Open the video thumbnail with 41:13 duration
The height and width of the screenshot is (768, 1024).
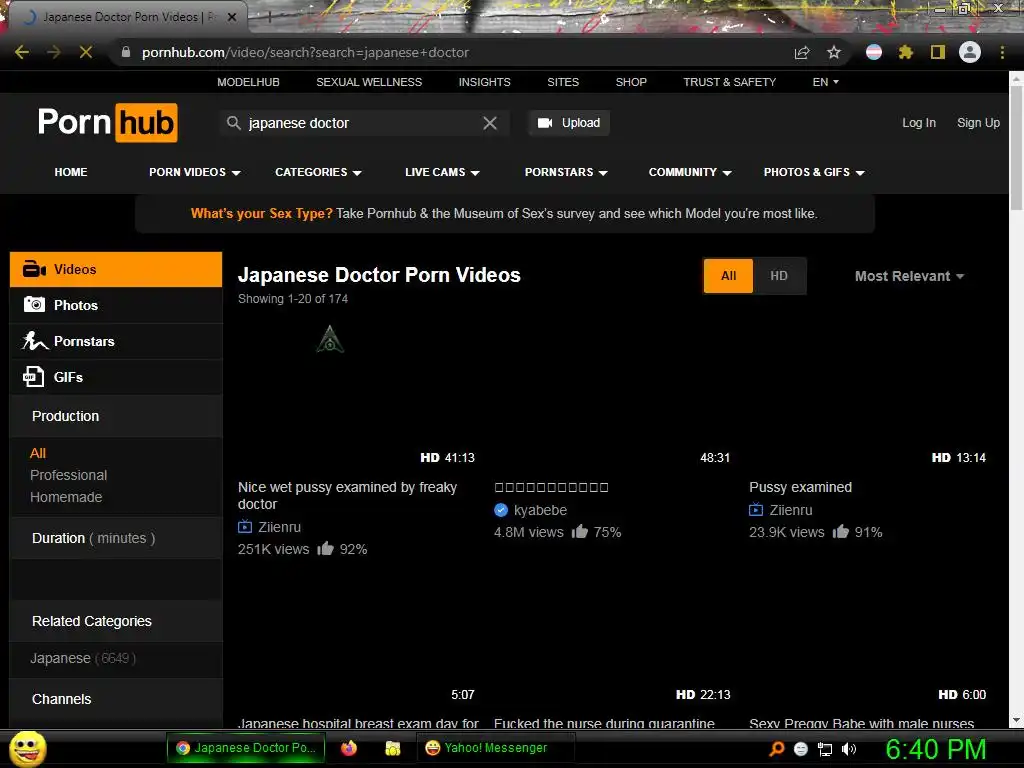358,394
